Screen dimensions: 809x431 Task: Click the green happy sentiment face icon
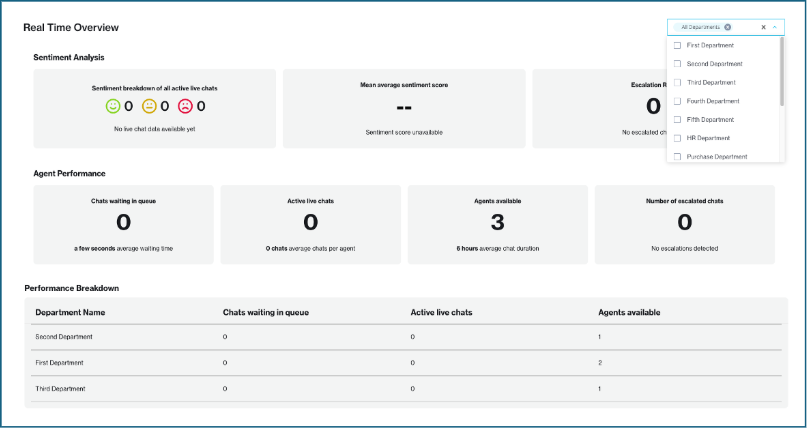pyautogui.click(x=113, y=106)
